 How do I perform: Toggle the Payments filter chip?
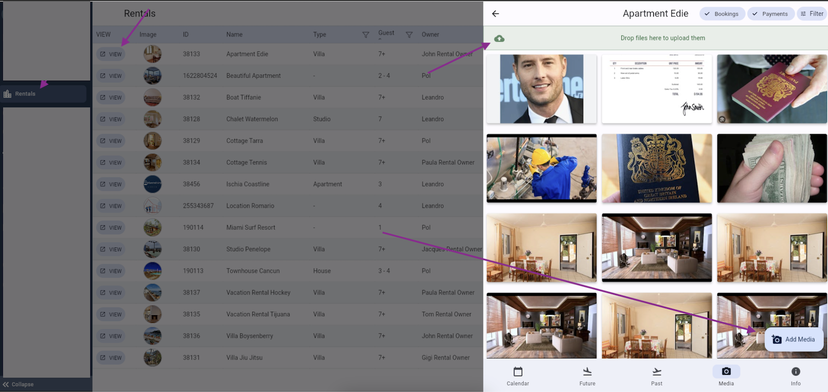tap(771, 14)
